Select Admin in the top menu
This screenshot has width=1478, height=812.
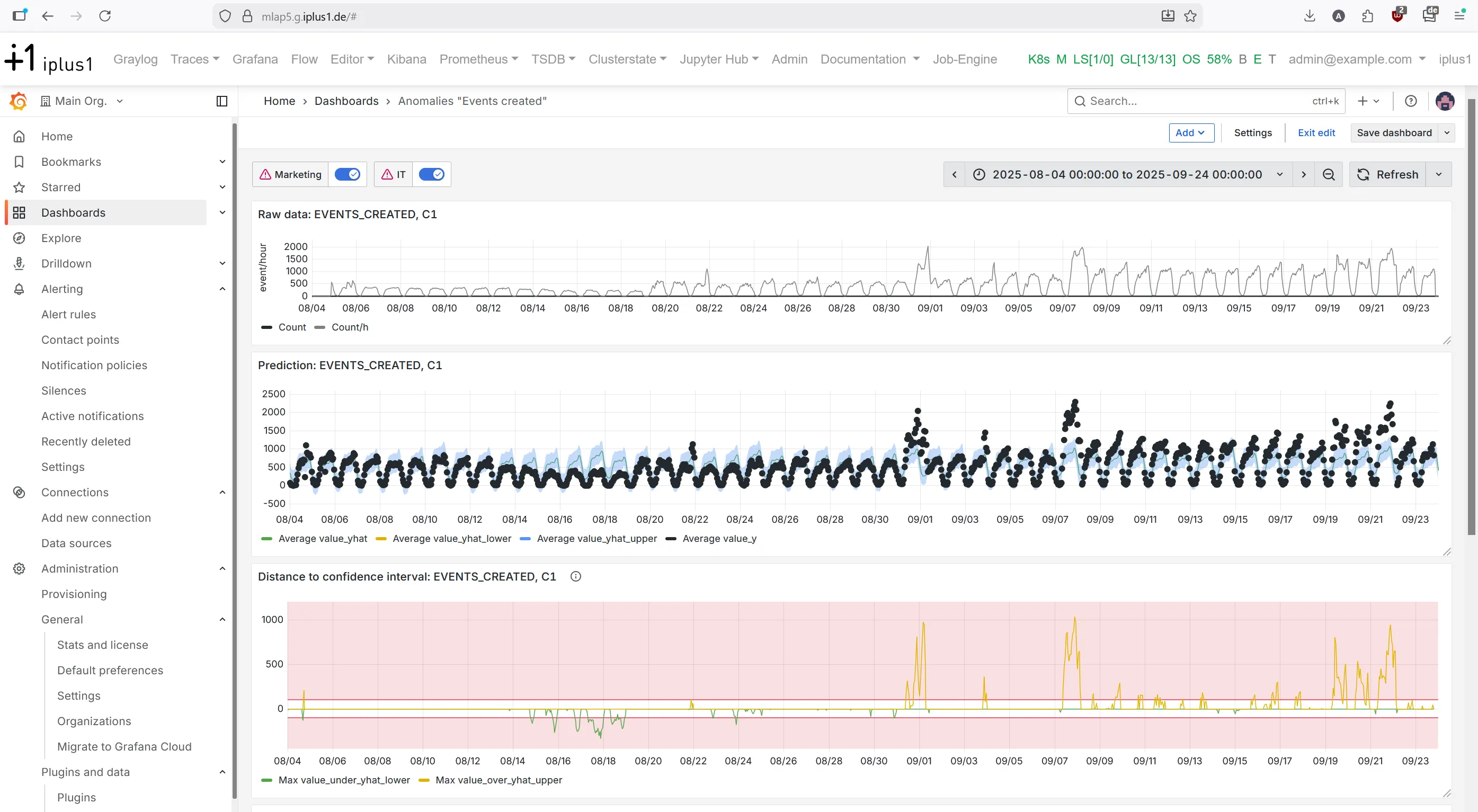[789, 59]
